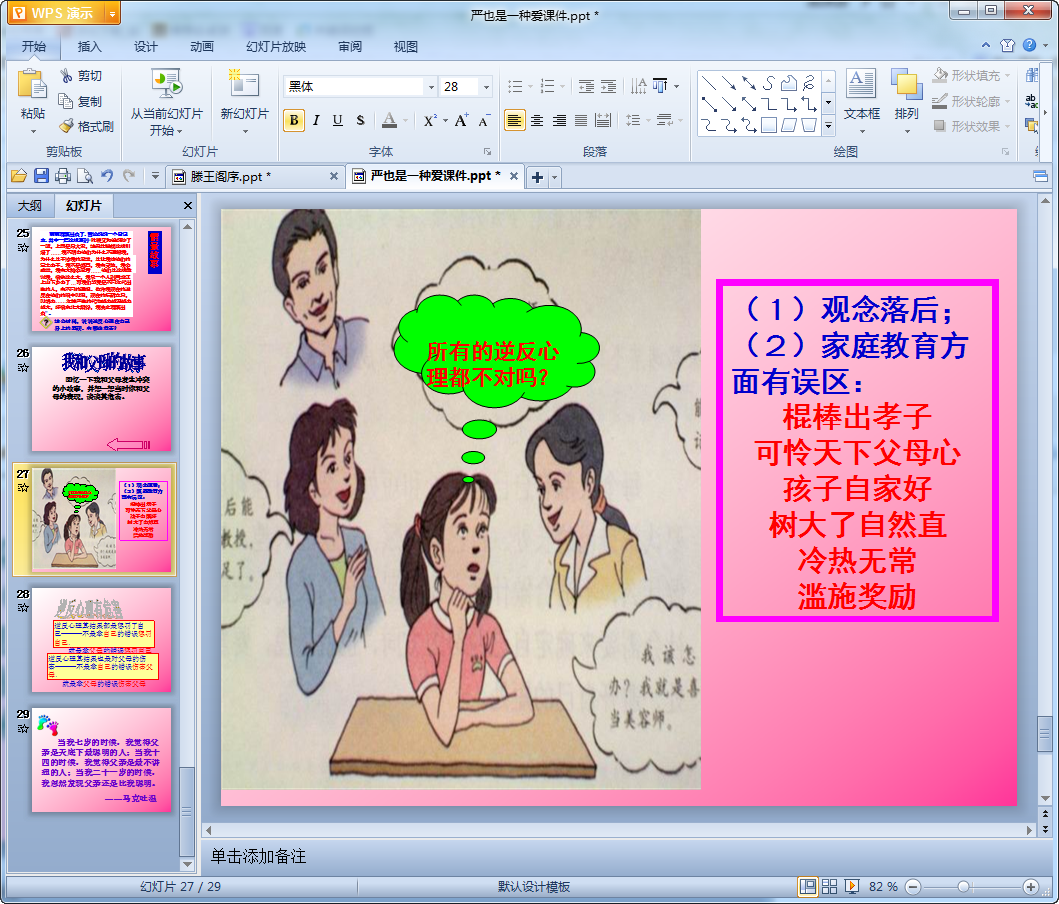Click the print icon in quick toolbar

tap(63, 176)
